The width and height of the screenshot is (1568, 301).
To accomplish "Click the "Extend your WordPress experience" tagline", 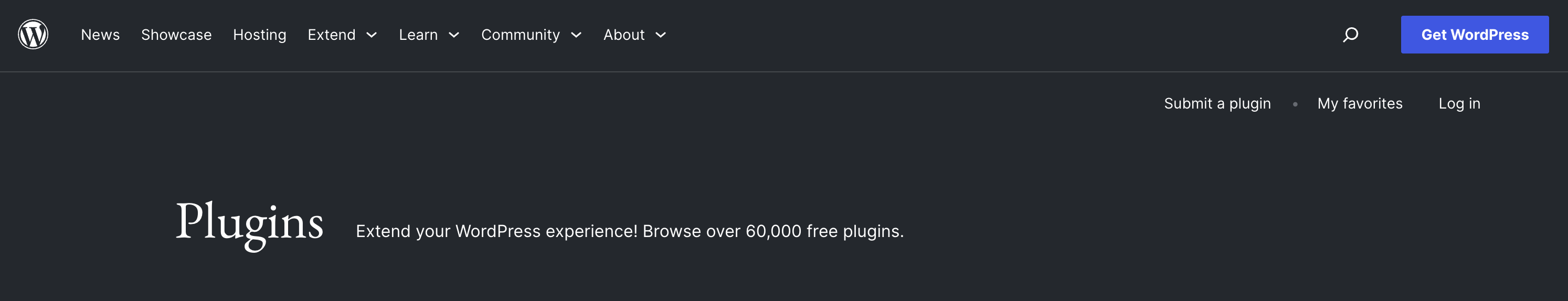I will point(629,231).
